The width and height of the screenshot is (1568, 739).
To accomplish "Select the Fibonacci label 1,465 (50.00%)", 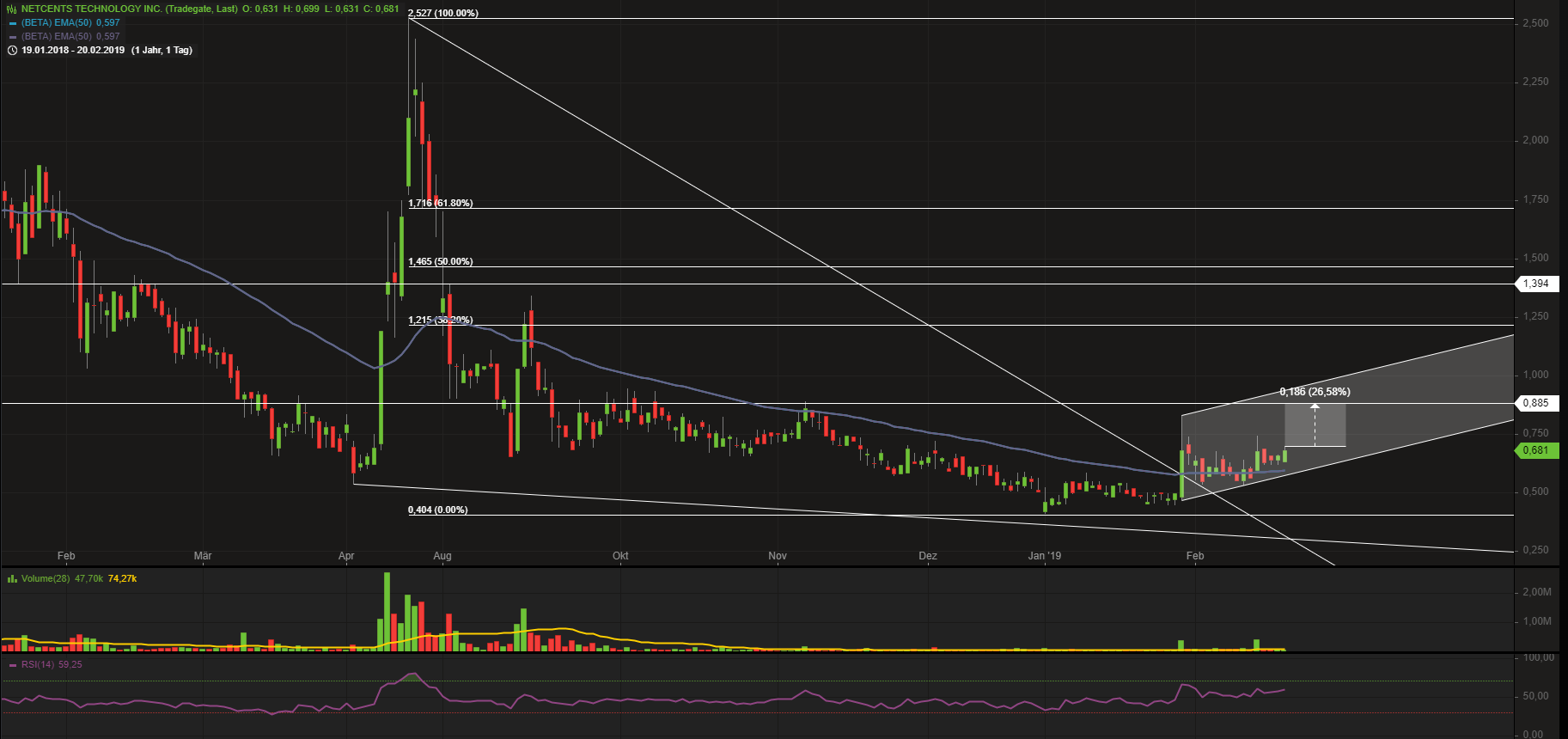I will [x=441, y=261].
